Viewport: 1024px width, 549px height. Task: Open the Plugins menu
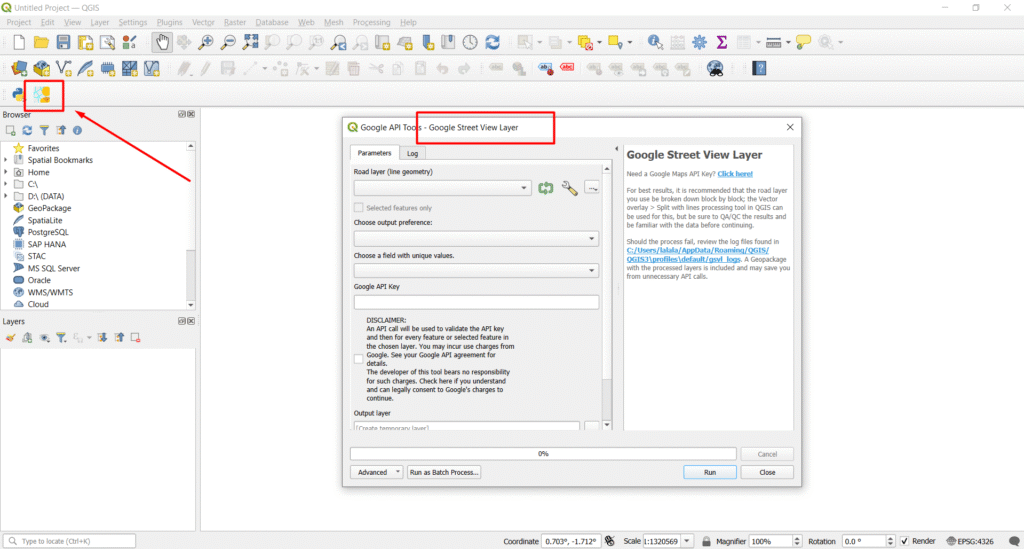[169, 22]
